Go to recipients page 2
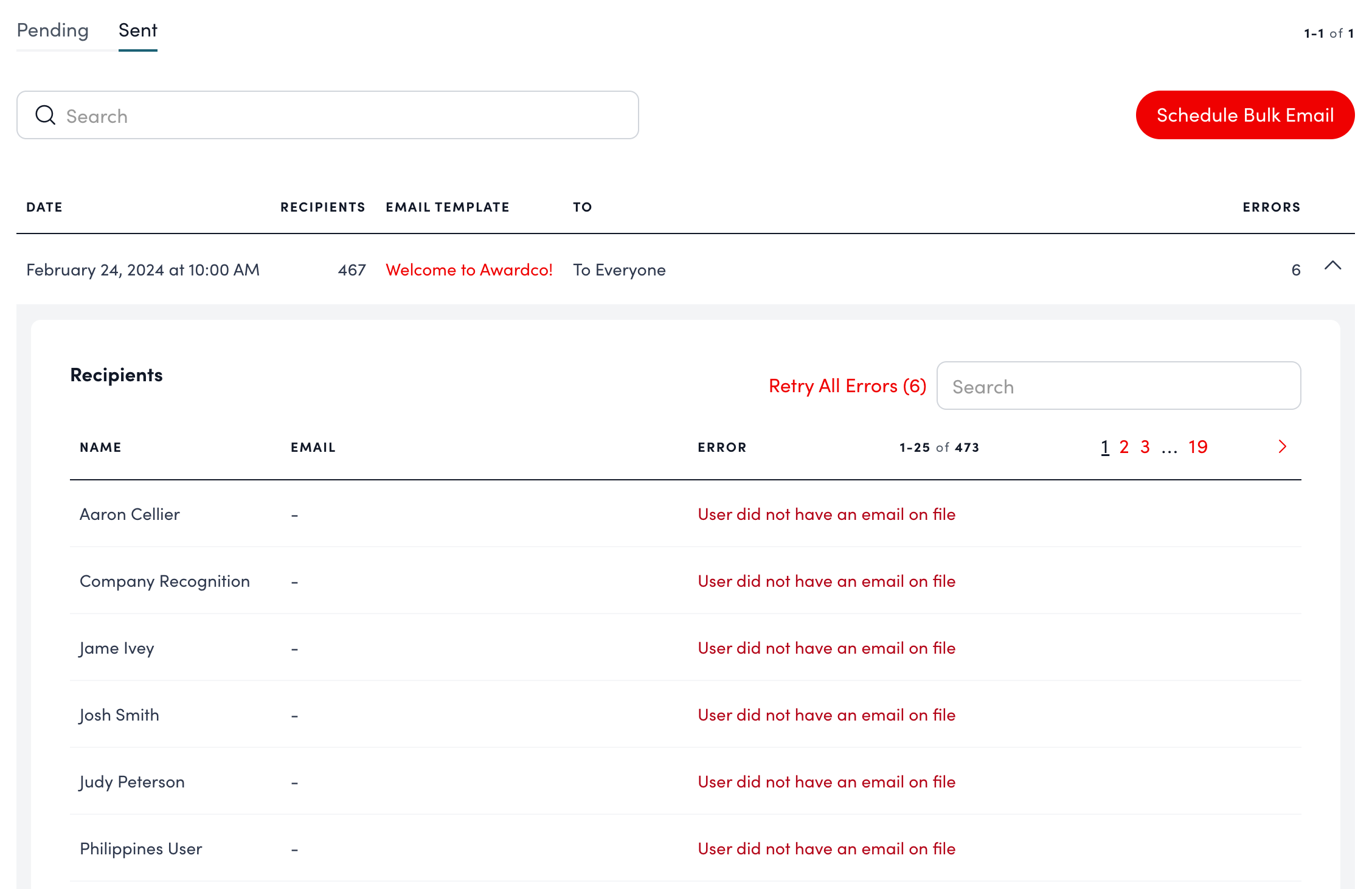The height and width of the screenshot is (889, 1372). [x=1124, y=447]
